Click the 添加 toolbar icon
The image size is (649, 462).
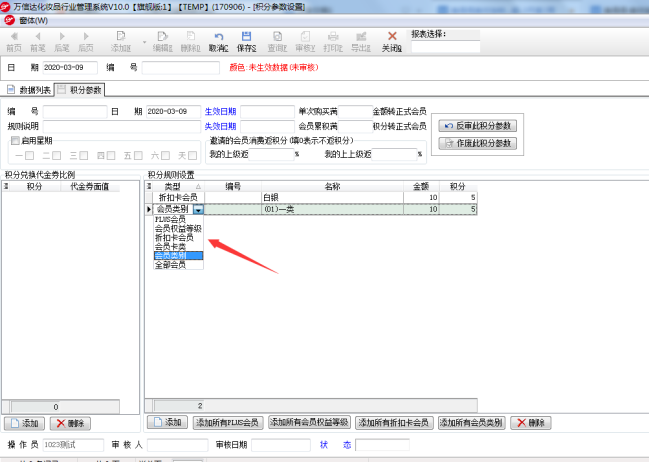120,42
